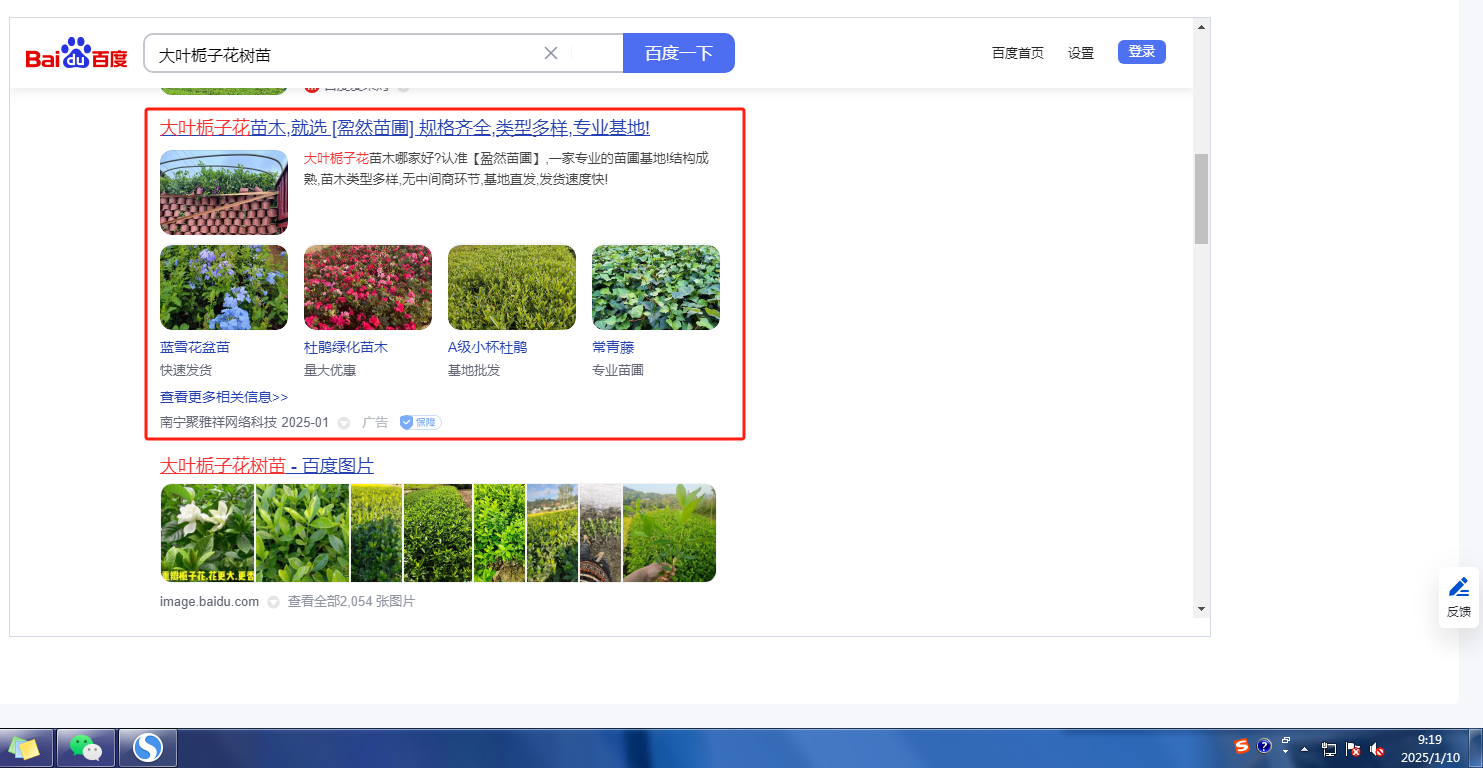This screenshot has width=1483, height=768.
Task: Open the 常青藤 ivy image
Action: (x=656, y=288)
